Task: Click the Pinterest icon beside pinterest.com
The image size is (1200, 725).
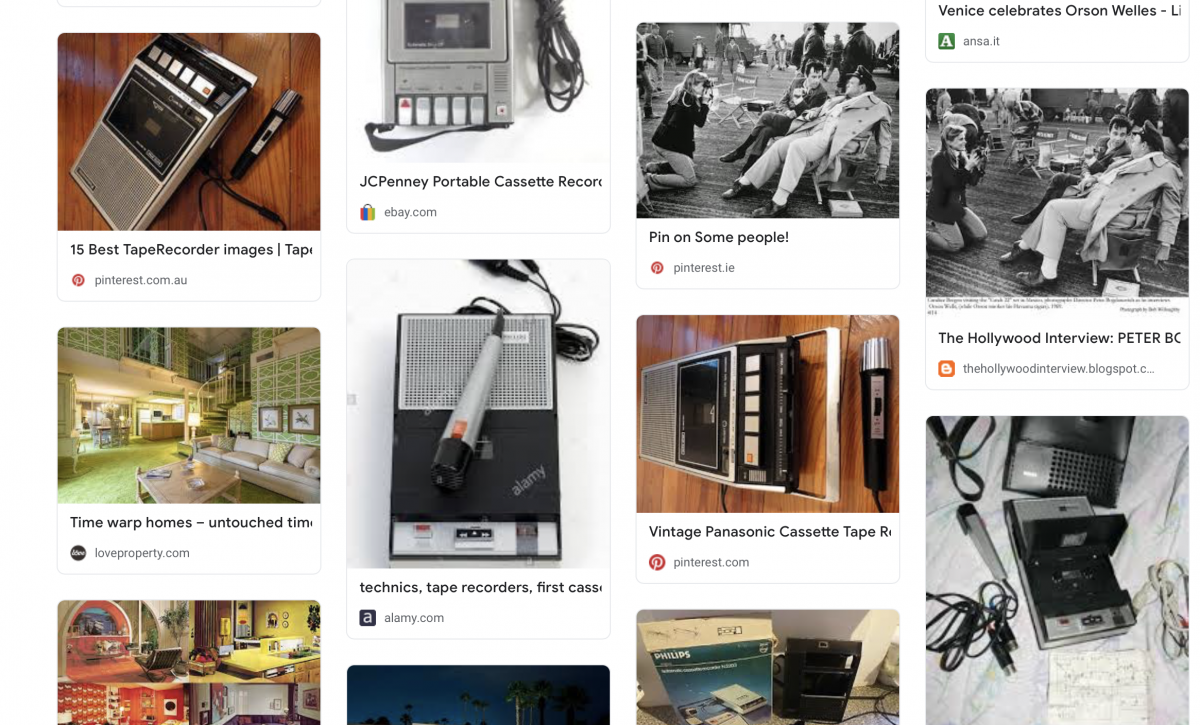Action: (657, 562)
